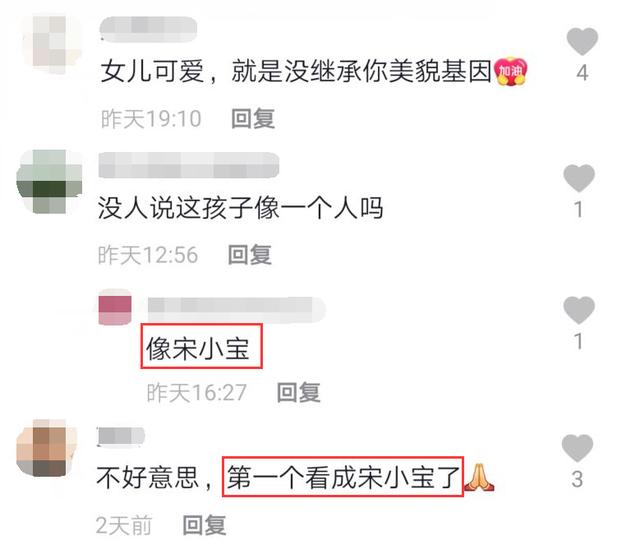Tap 回复 under the 2天前 comment

[204, 525]
